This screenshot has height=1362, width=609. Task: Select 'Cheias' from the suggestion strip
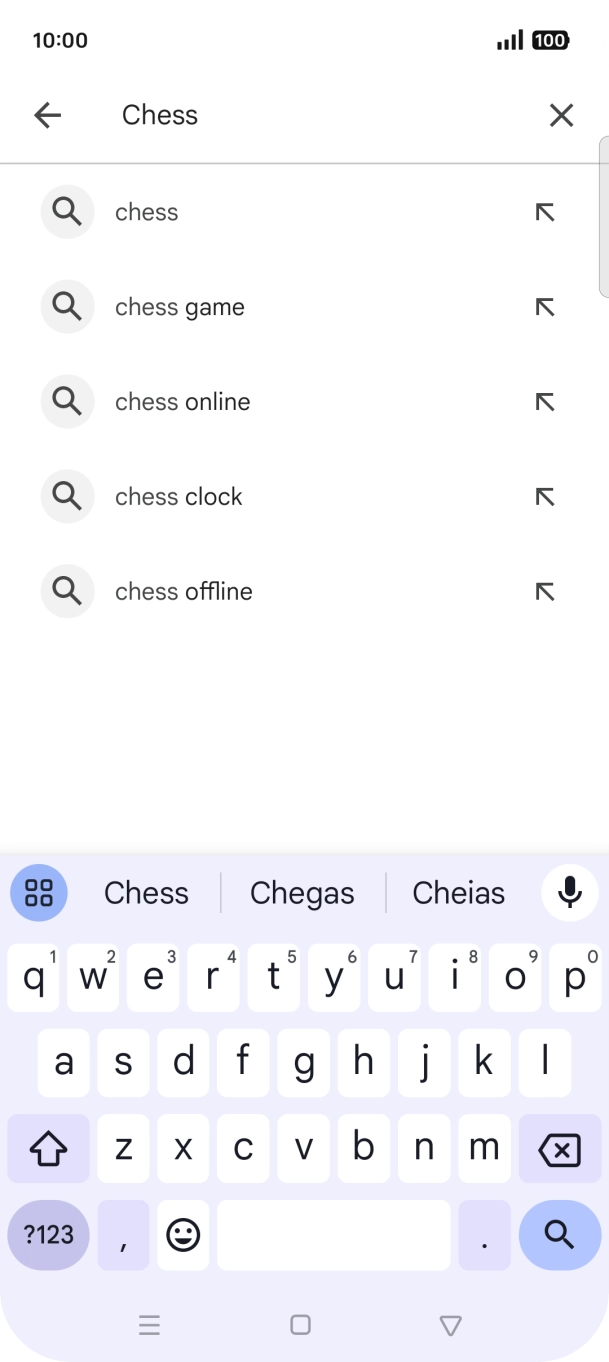(x=458, y=892)
